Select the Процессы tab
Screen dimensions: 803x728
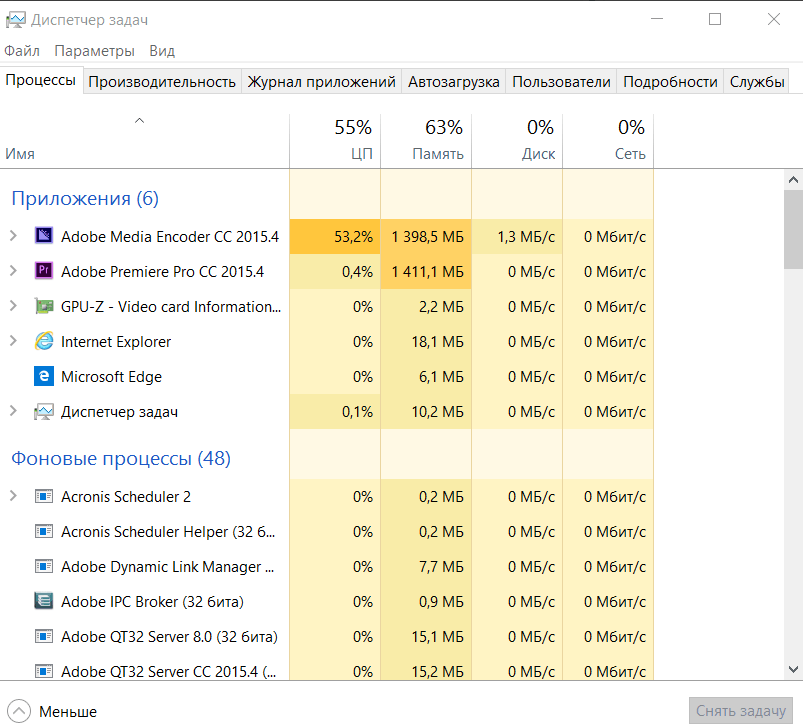pyautogui.click(x=41, y=80)
